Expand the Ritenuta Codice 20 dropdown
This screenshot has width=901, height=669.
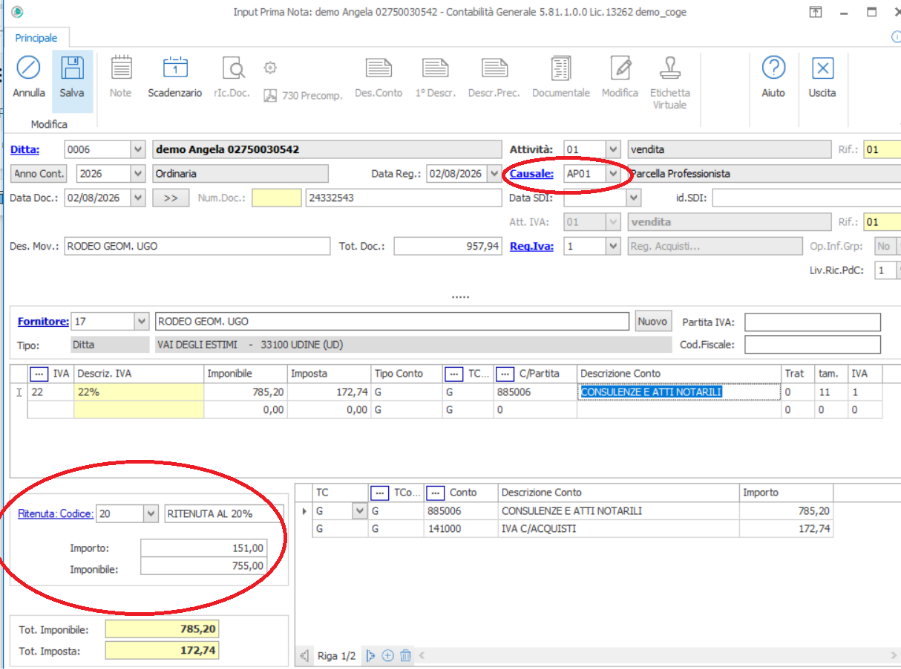pos(151,513)
